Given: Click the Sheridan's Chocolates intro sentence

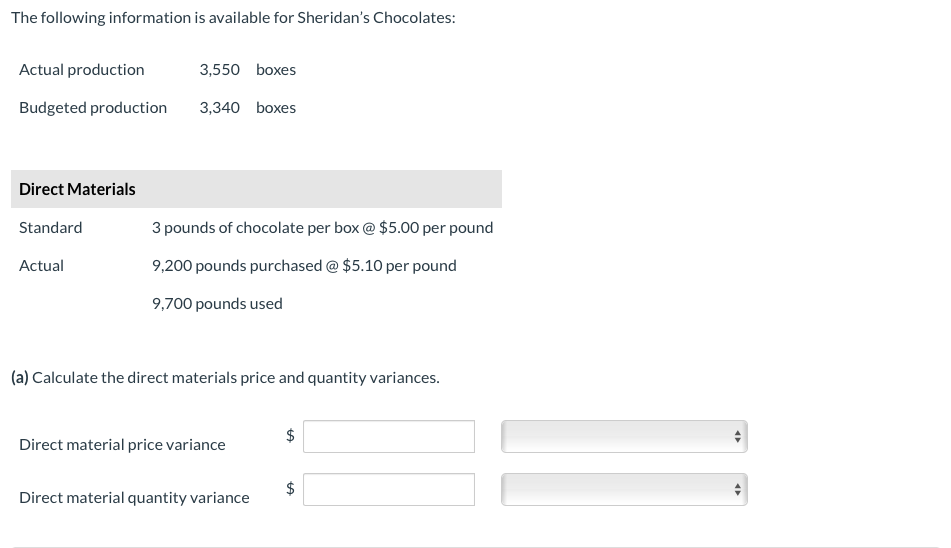Looking at the screenshot, I should click(x=233, y=19).
